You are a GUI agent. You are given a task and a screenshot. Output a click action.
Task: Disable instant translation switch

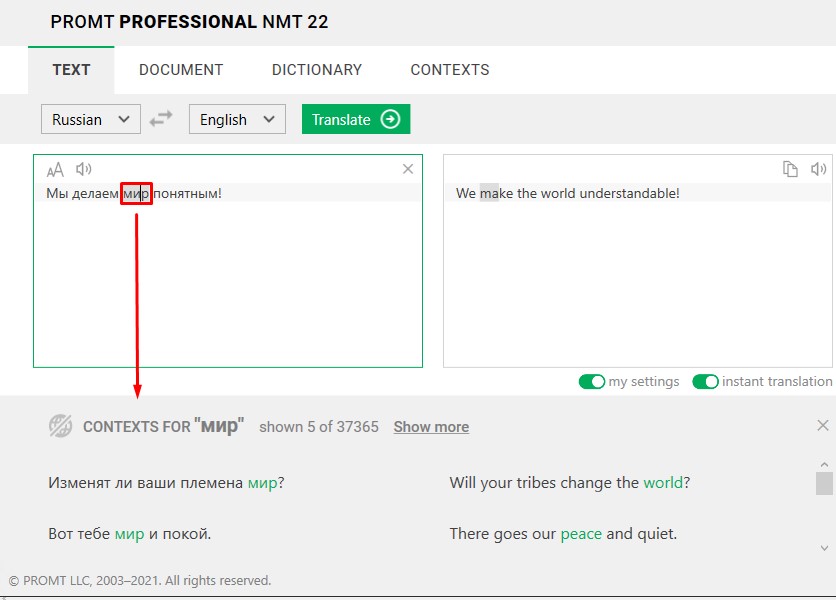tap(705, 382)
